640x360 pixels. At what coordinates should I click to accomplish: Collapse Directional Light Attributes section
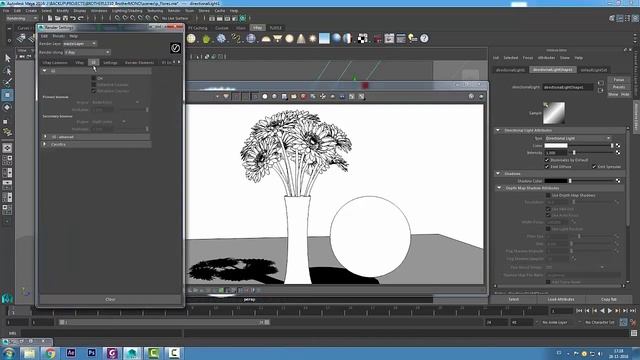[498, 130]
